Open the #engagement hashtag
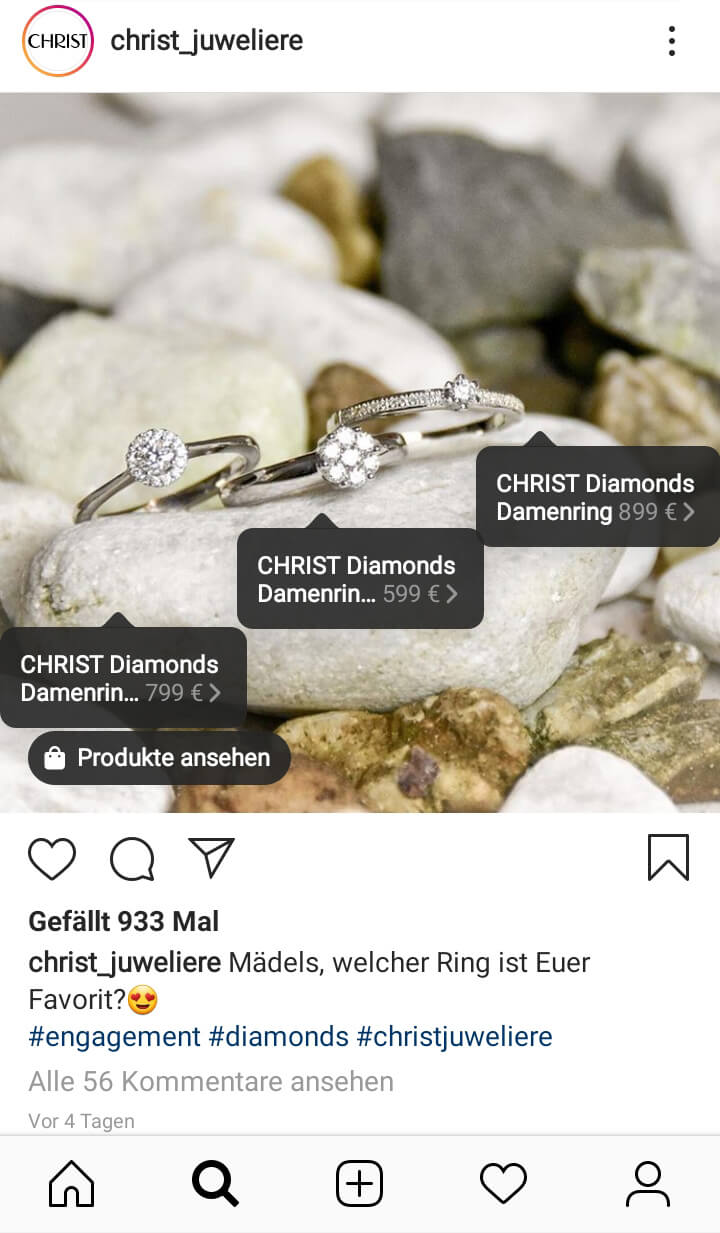720x1233 pixels. [115, 1036]
